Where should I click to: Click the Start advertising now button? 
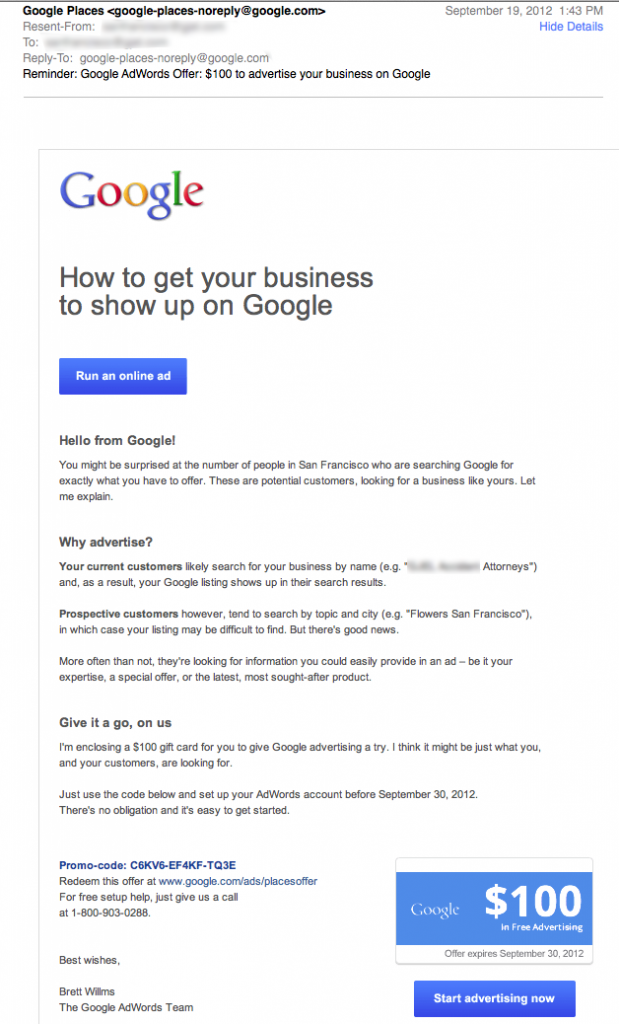(494, 999)
